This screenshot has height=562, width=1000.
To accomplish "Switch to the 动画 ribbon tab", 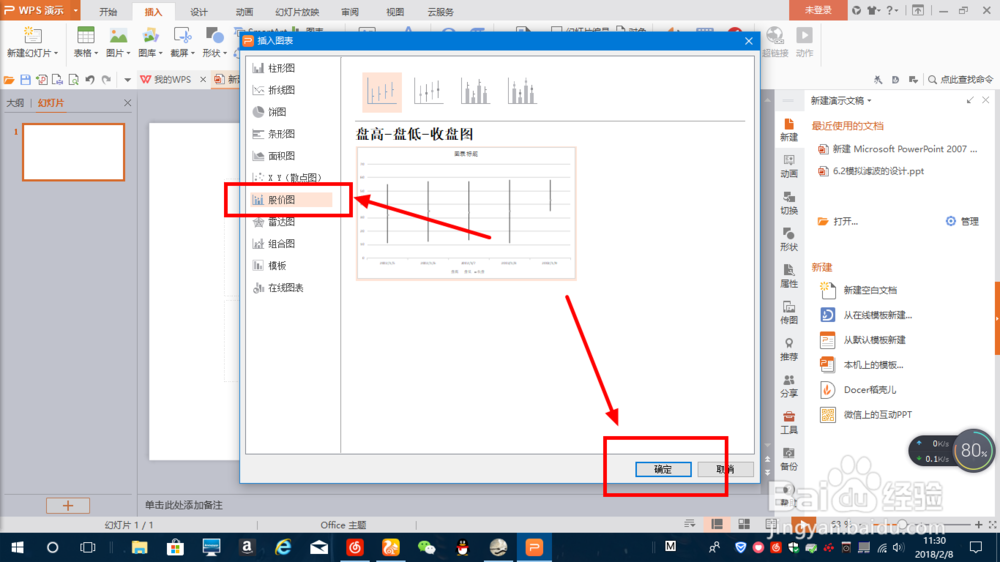I will pyautogui.click(x=244, y=11).
